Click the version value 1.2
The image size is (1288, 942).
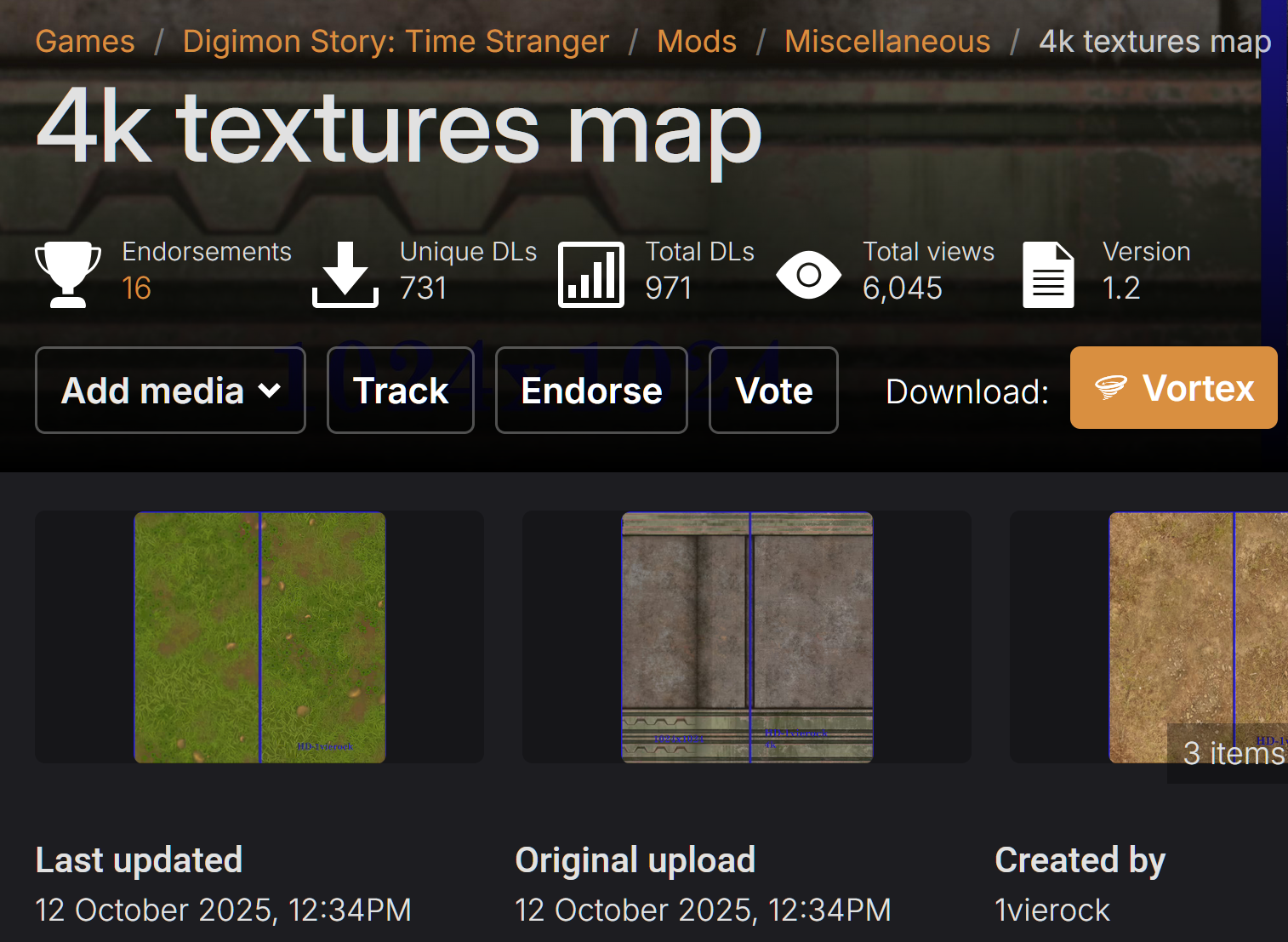1121,288
